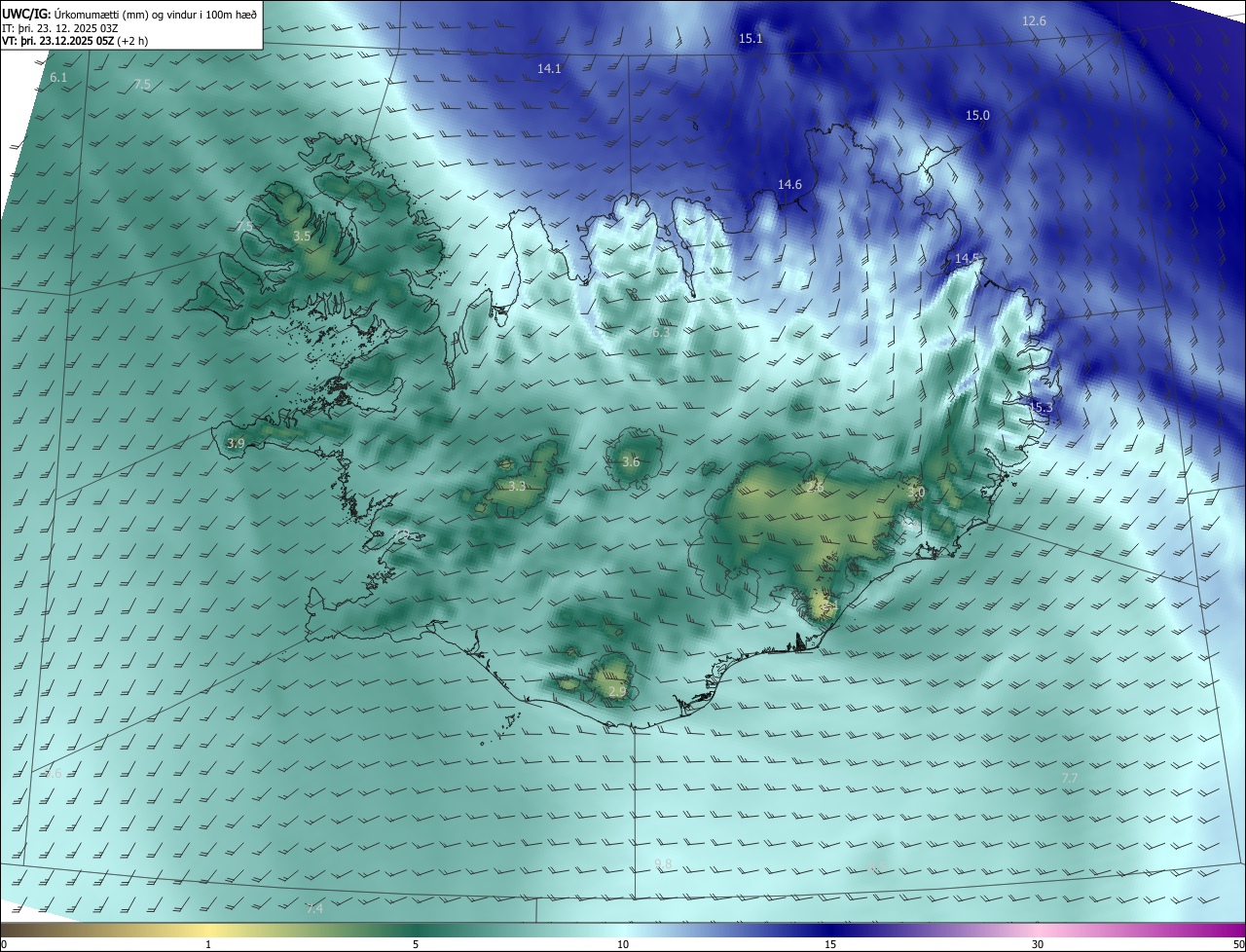Screen dimensions: 1246x952
Task: Click the 2.6 value over Vatnajökull
Action: point(815,488)
